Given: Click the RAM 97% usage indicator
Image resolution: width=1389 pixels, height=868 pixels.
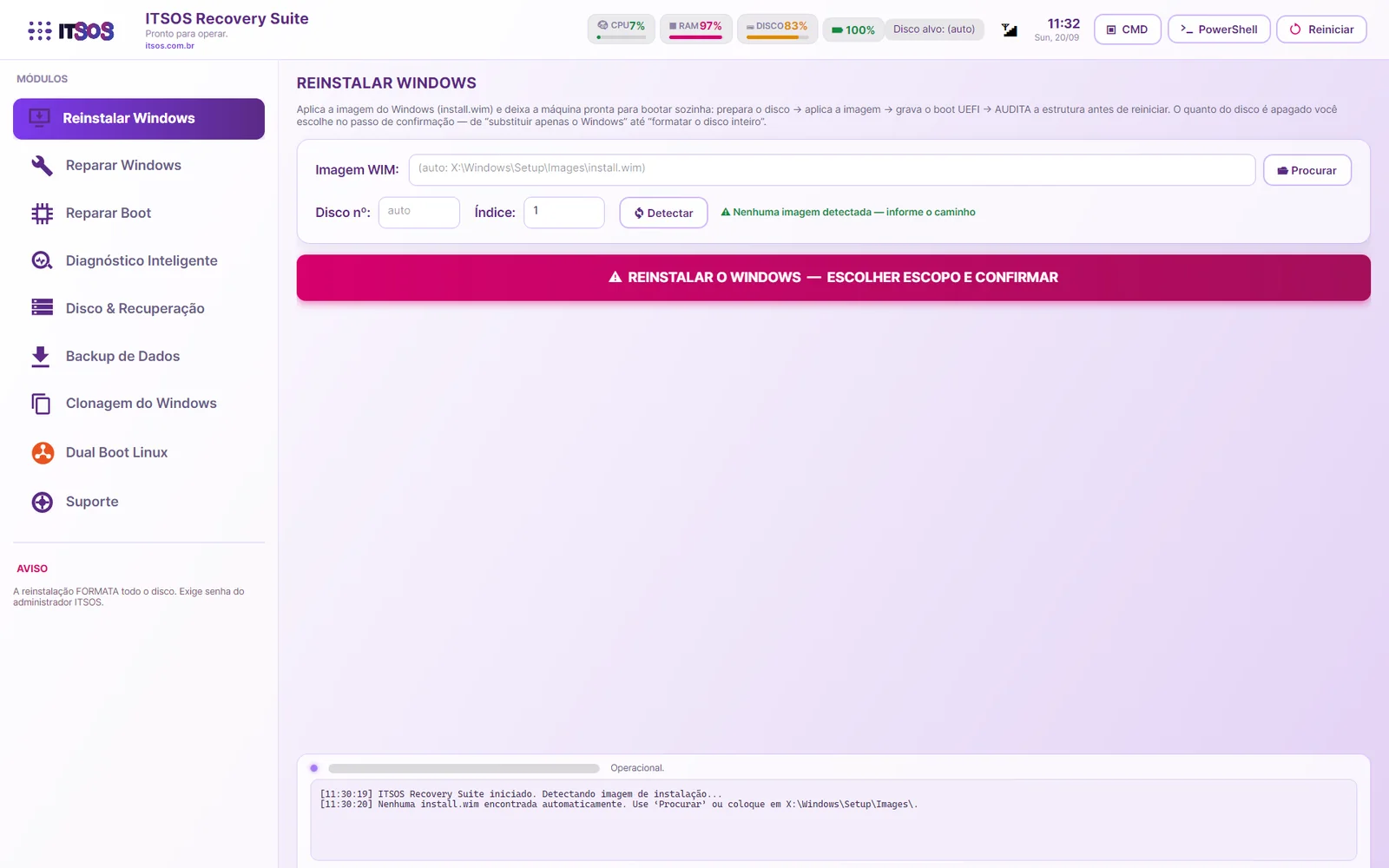Looking at the screenshot, I should [x=696, y=29].
